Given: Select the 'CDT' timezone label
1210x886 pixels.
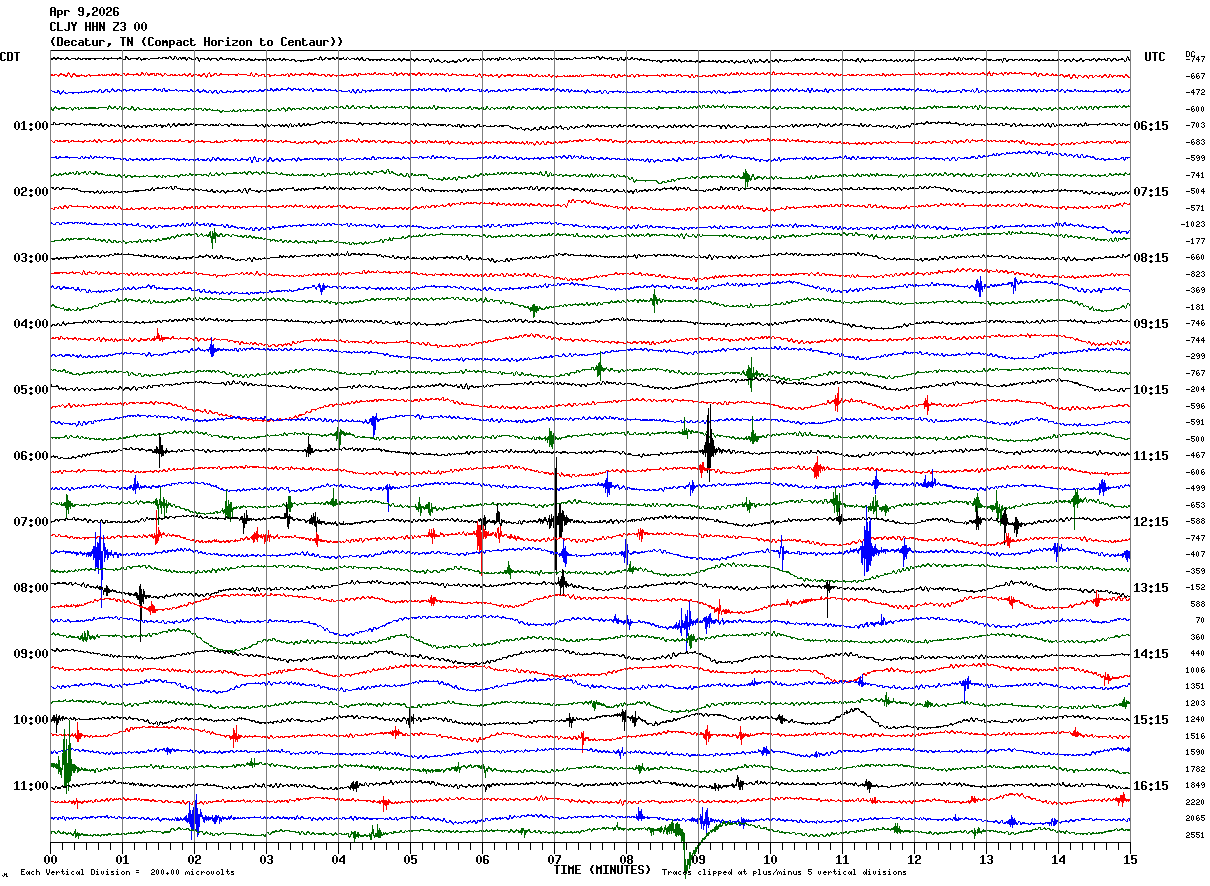Looking at the screenshot, I should tap(11, 57).
